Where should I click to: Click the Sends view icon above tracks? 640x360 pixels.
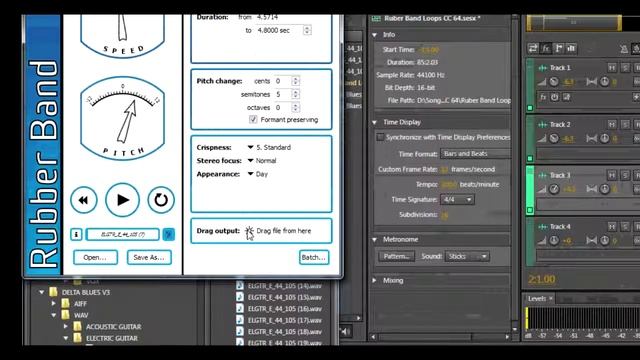(559, 49)
